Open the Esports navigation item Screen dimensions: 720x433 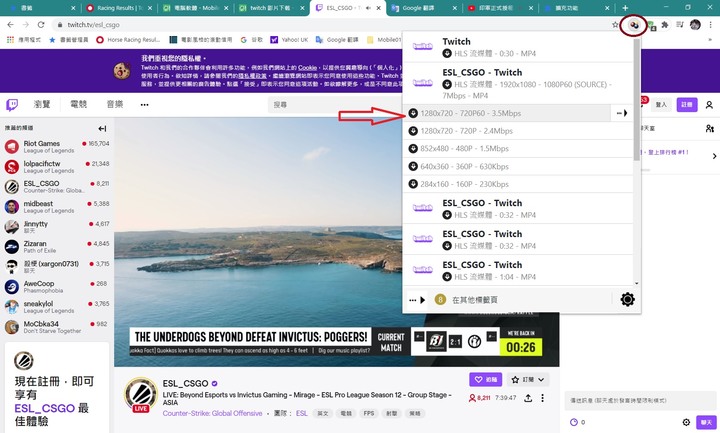point(79,104)
